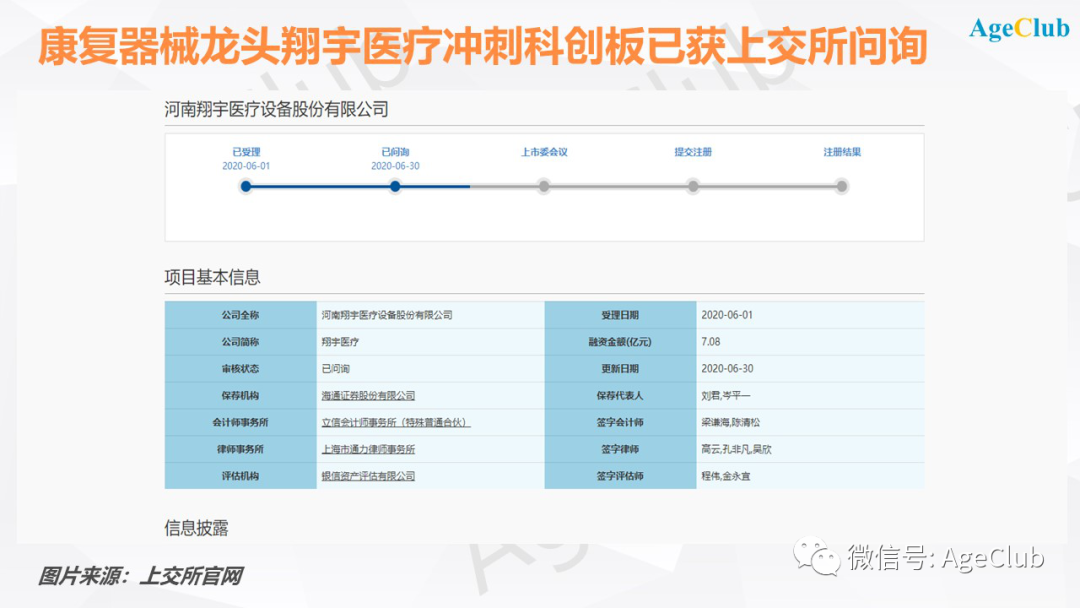Click the 河南翔宇医疗设备股份有限公司 page title
The width and height of the screenshot is (1080, 608).
click(276, 110)
